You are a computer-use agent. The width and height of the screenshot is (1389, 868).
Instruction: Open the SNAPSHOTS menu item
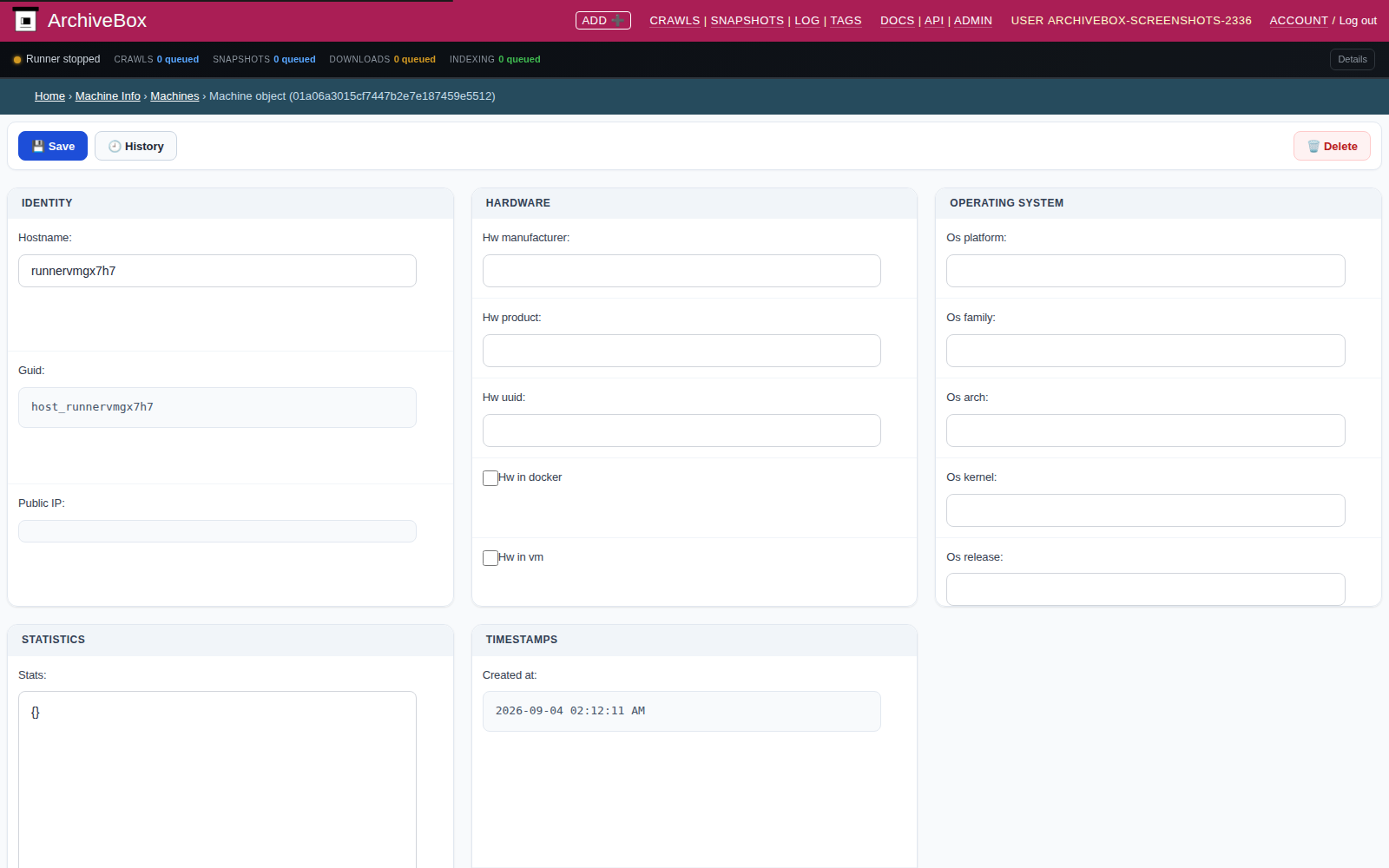click(x=747, y=20)
